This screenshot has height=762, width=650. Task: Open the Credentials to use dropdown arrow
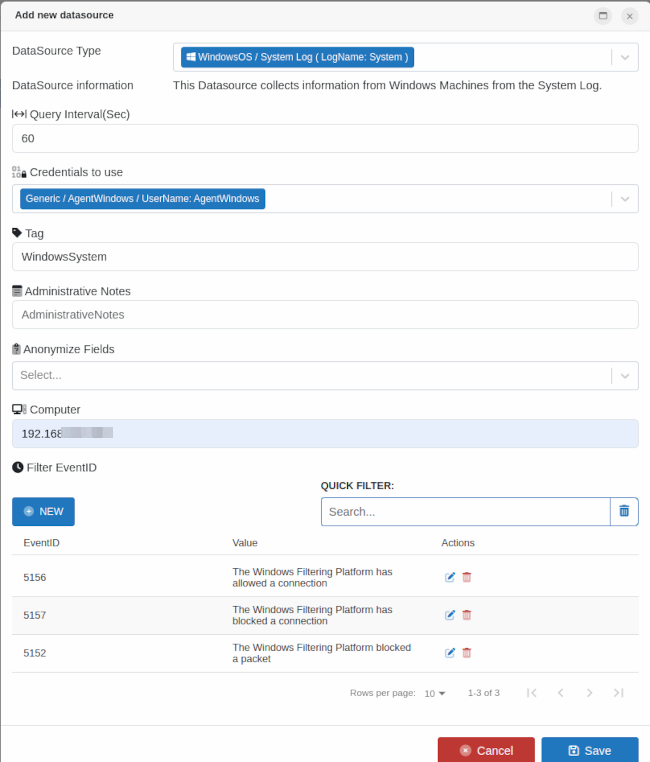coord(625,199)
